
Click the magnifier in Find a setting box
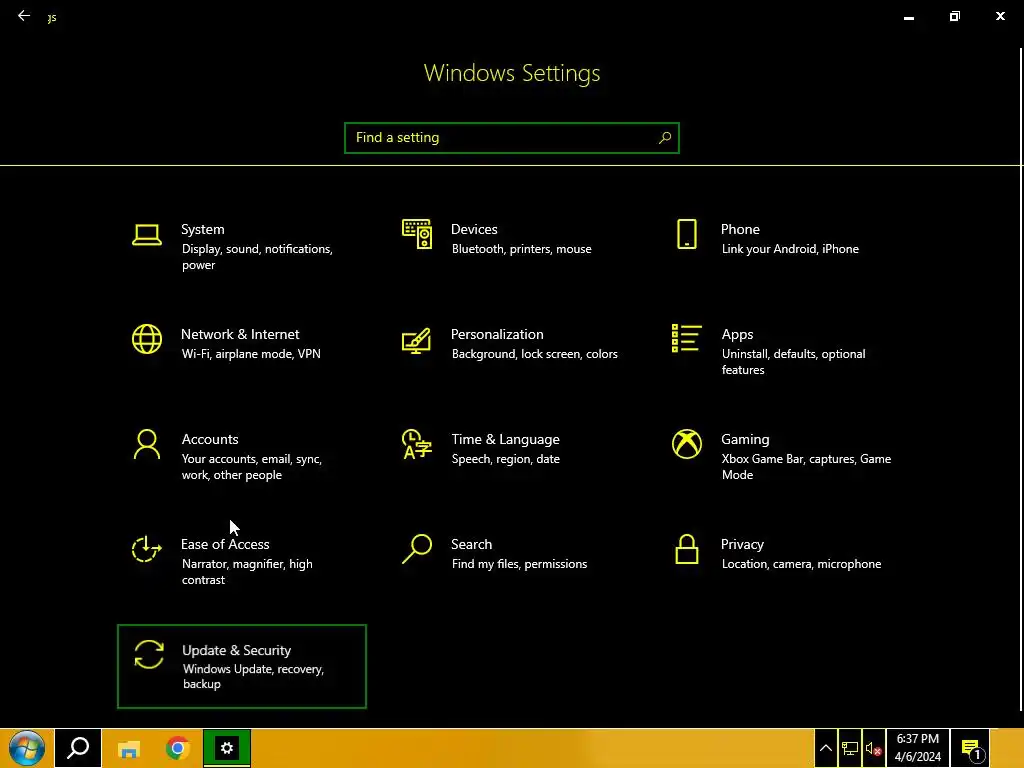tap(665, 138)
